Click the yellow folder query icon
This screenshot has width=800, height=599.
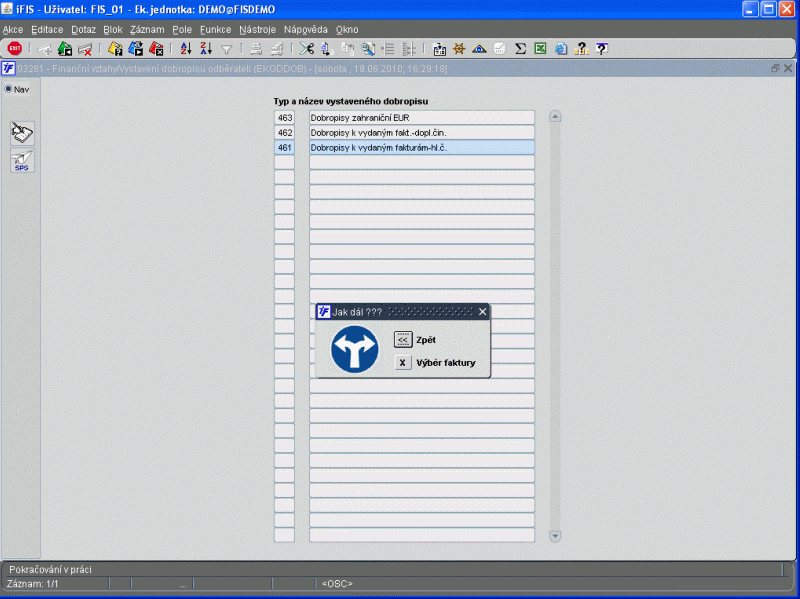(115, 48)
